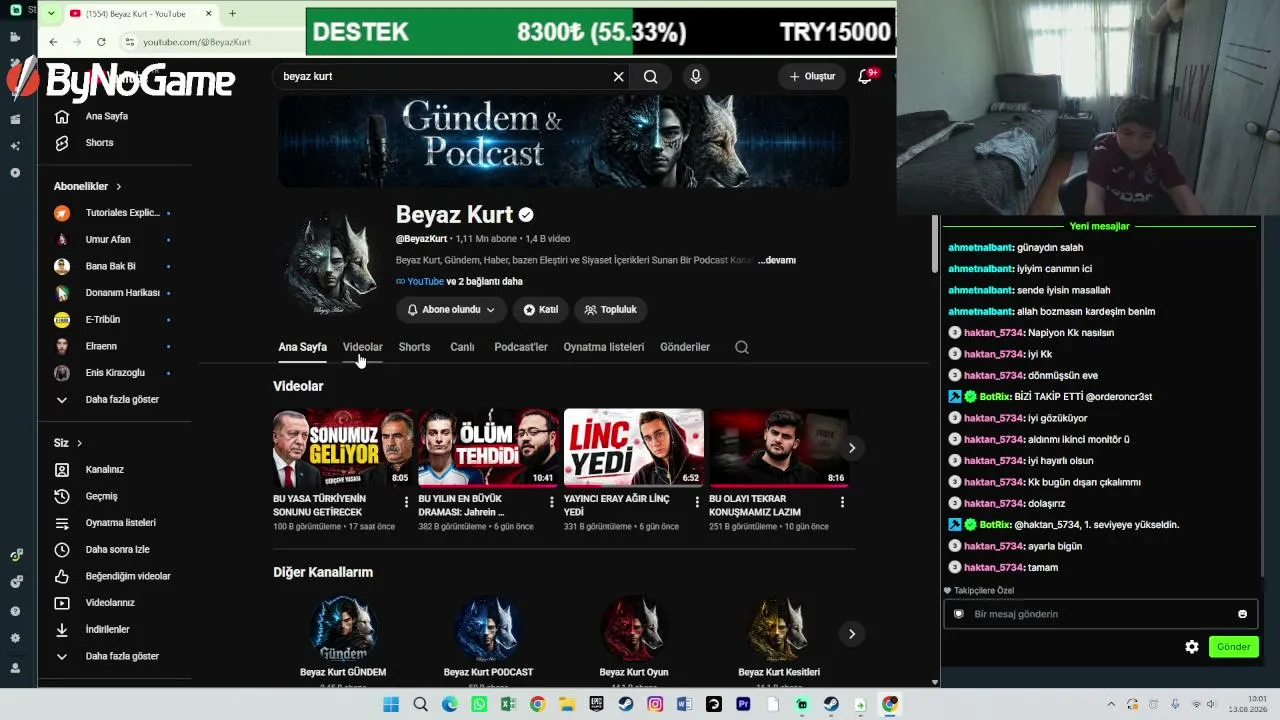Open options menu for BU OLAYI TEKRAR KONUŞMAMIZ video
Viewport: 1280px width, 720px height.
[x=842, y=502]
